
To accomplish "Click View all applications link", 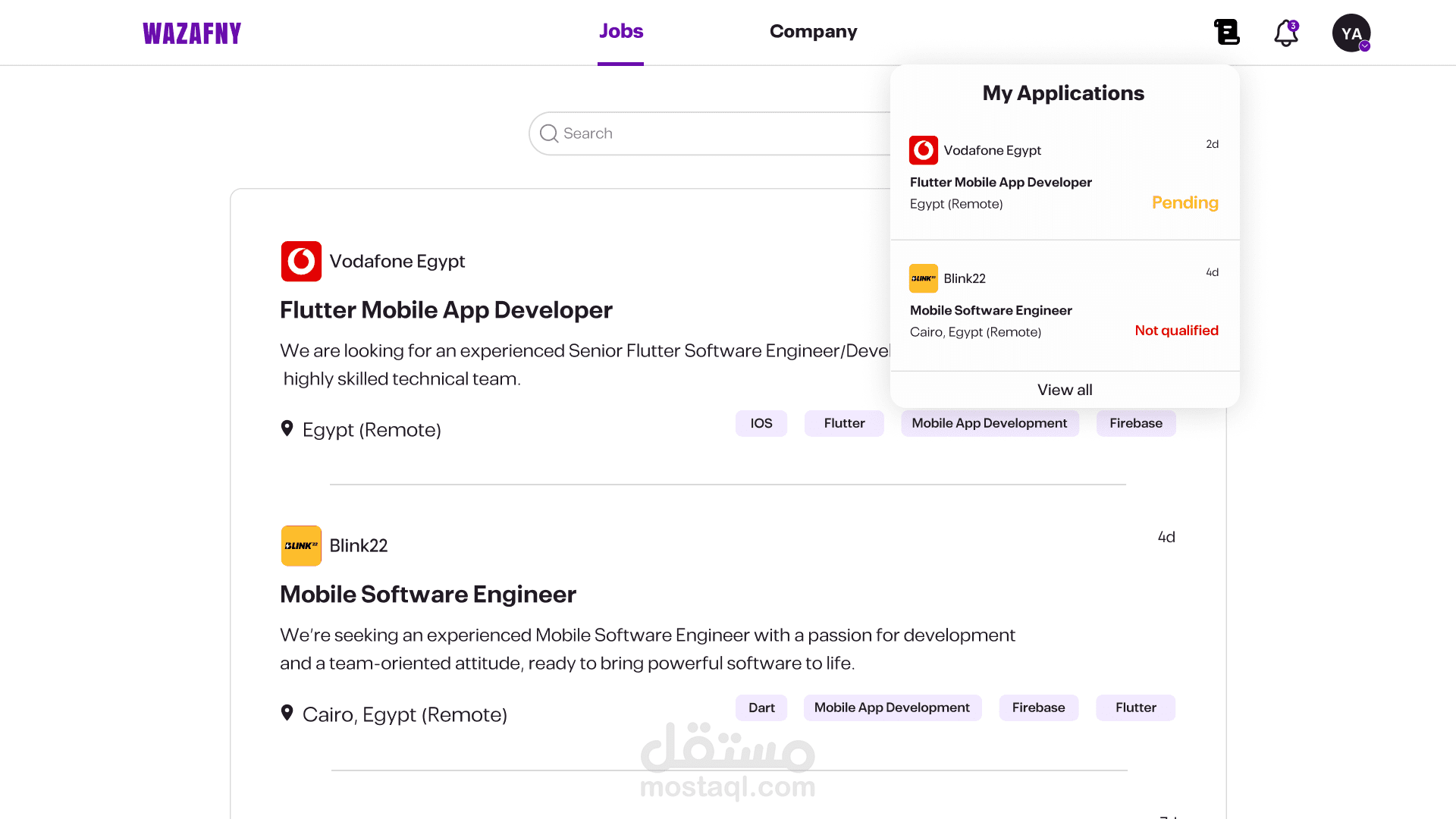I will [1064, 390].
